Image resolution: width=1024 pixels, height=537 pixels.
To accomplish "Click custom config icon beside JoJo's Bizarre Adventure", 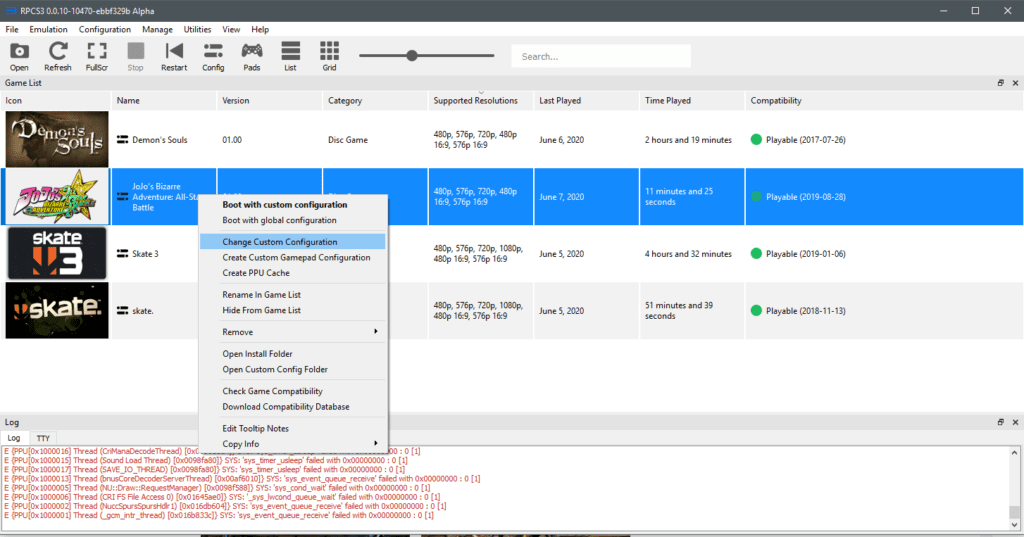I will 122,197.
